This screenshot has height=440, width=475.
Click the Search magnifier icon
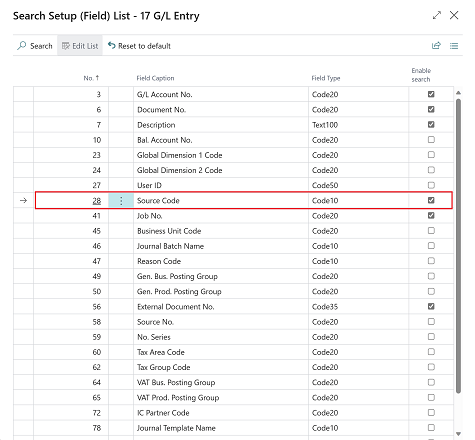pos(22,46)
